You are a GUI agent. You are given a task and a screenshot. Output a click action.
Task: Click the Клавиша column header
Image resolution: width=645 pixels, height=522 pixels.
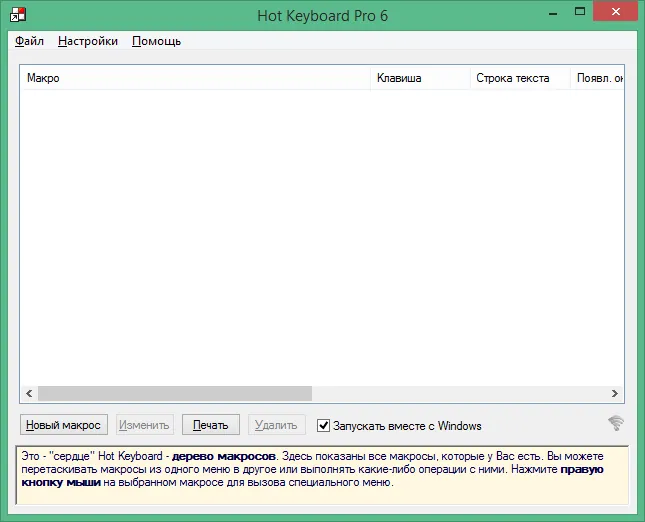pos(420,78)
